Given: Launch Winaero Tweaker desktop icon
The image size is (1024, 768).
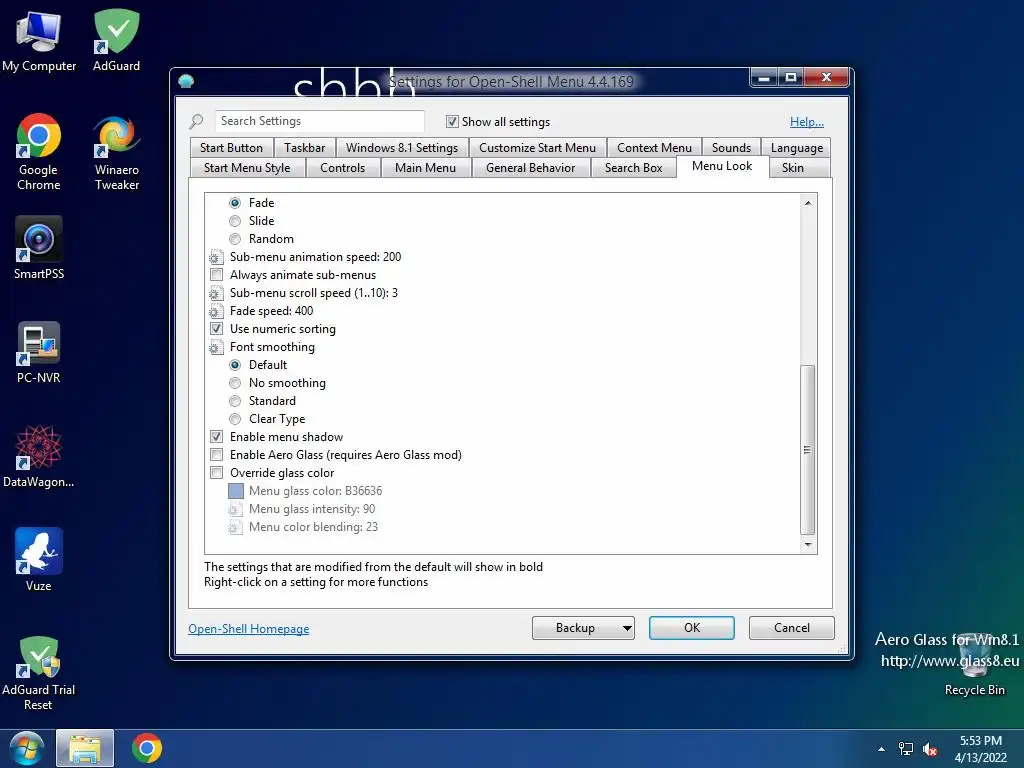Looking at the screenshot, I should pyautogui.click(x=117, y=153).
